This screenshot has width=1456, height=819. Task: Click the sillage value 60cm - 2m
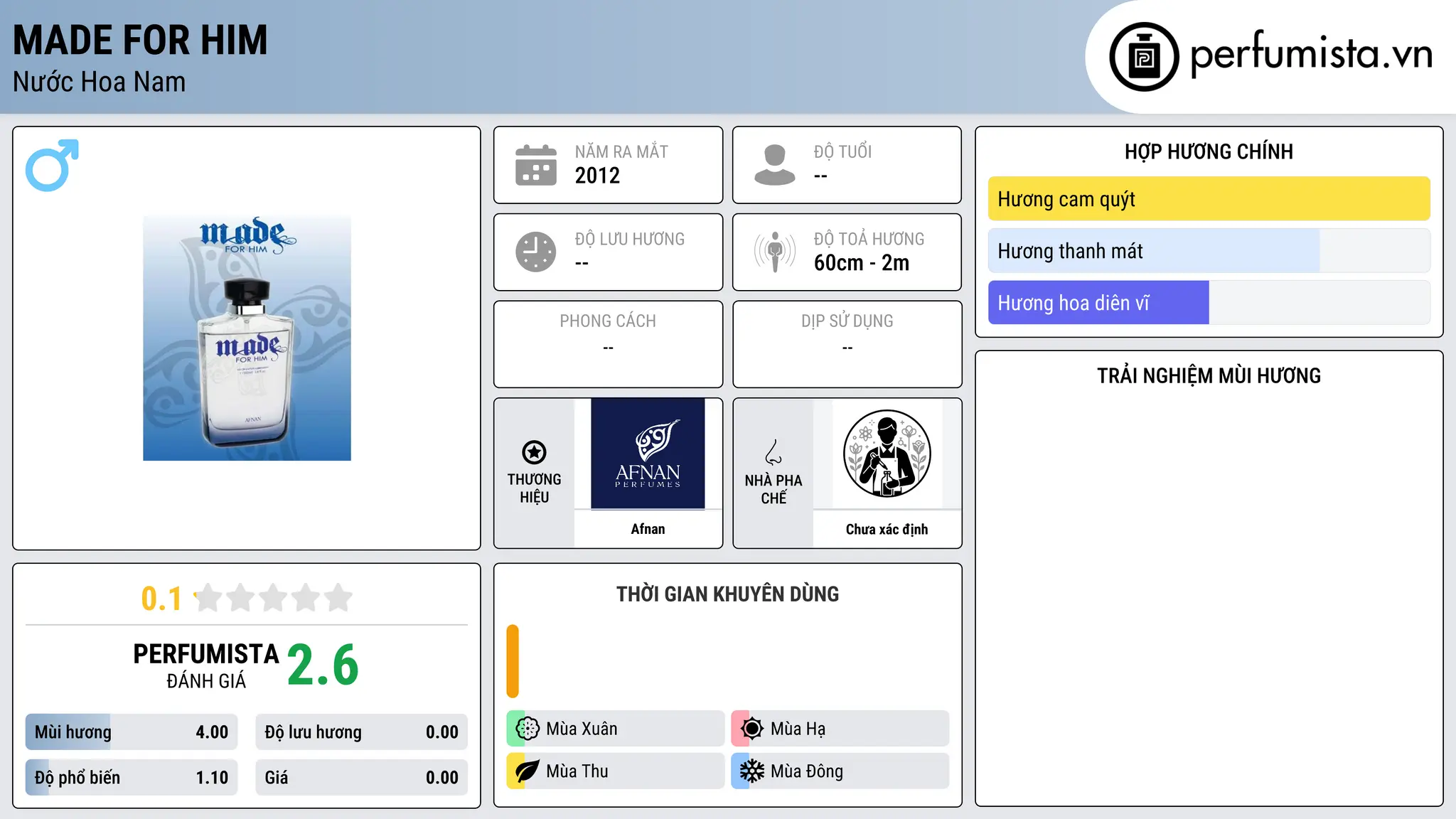click(x=862, y=263)
